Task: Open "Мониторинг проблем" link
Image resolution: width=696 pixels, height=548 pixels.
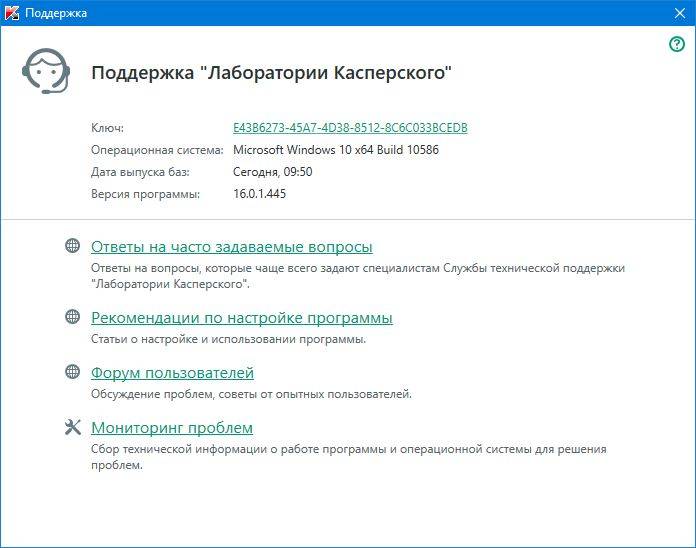Action: coord(172,428)
